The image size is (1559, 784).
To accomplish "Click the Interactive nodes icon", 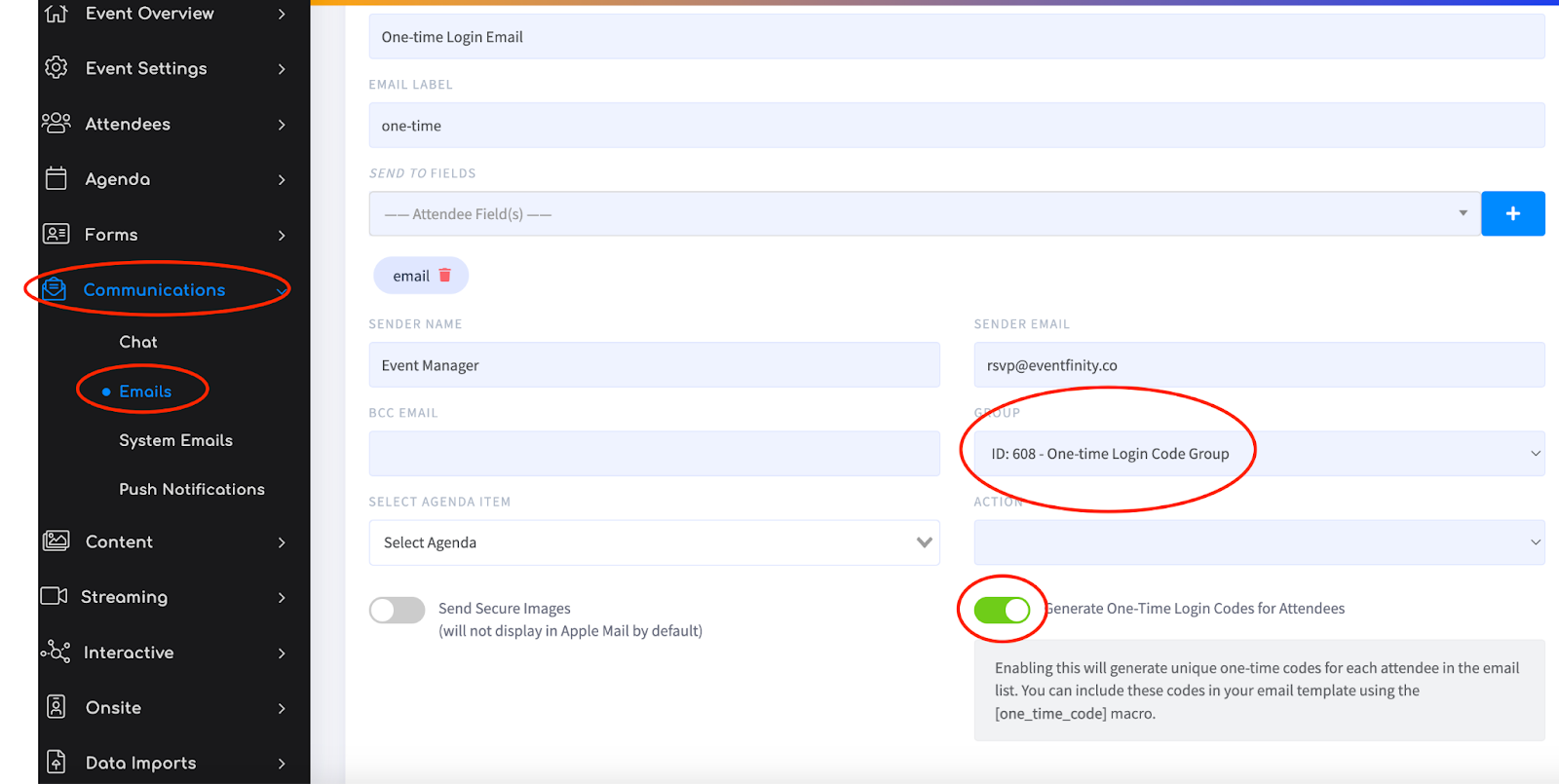I will pos(56,652).
